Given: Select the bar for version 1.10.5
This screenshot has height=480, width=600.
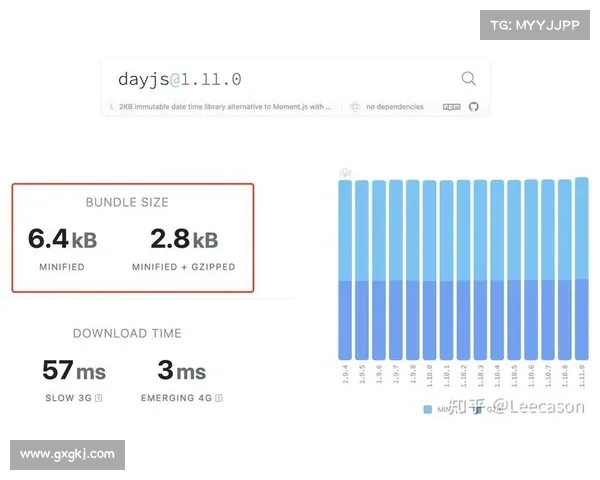Looking at the screenshot, I should [514, 270].
